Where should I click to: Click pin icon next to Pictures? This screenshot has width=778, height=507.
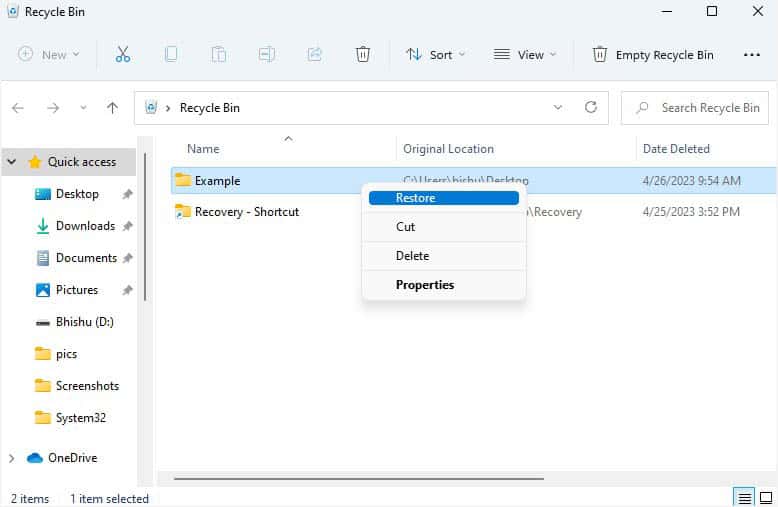pos(128,290)
